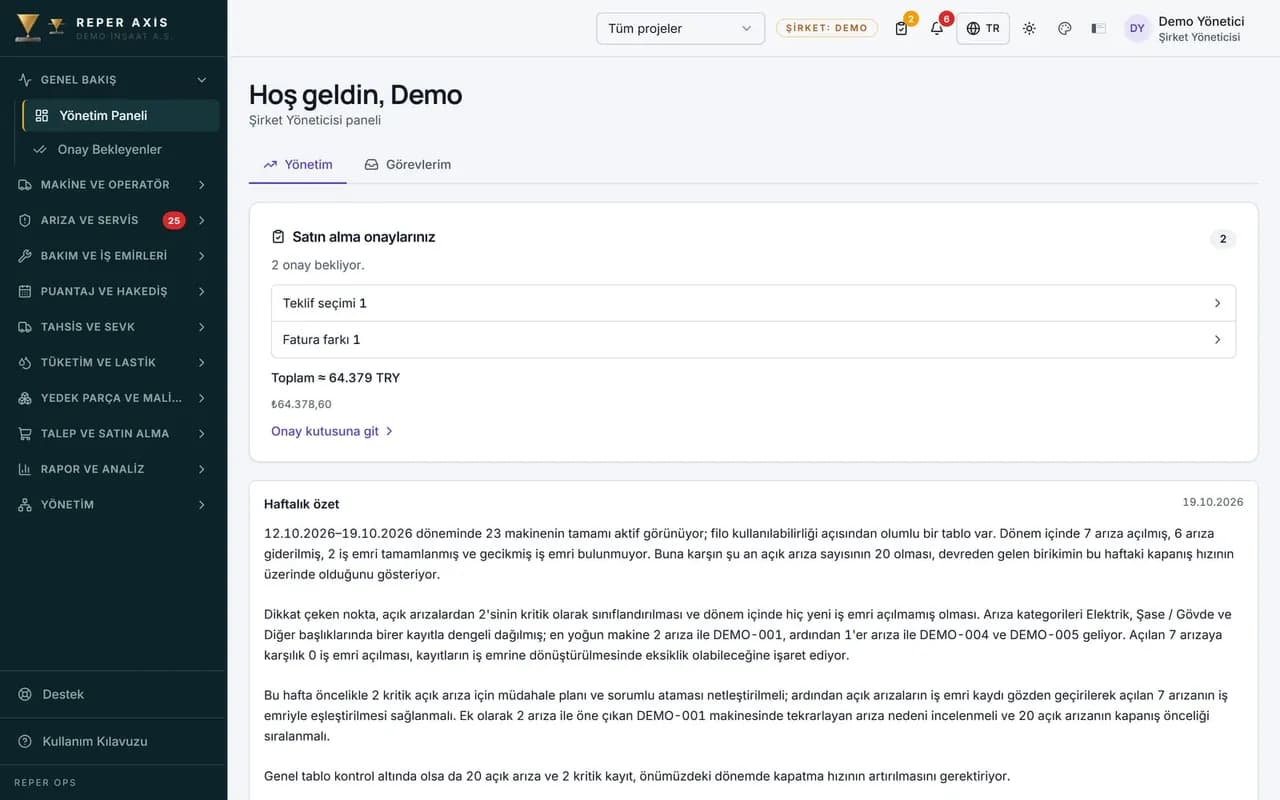Viewport: 1280px width, 800px height.
Task: Click the Arıza ve Servis shield icon
Action: coord(25,220)
